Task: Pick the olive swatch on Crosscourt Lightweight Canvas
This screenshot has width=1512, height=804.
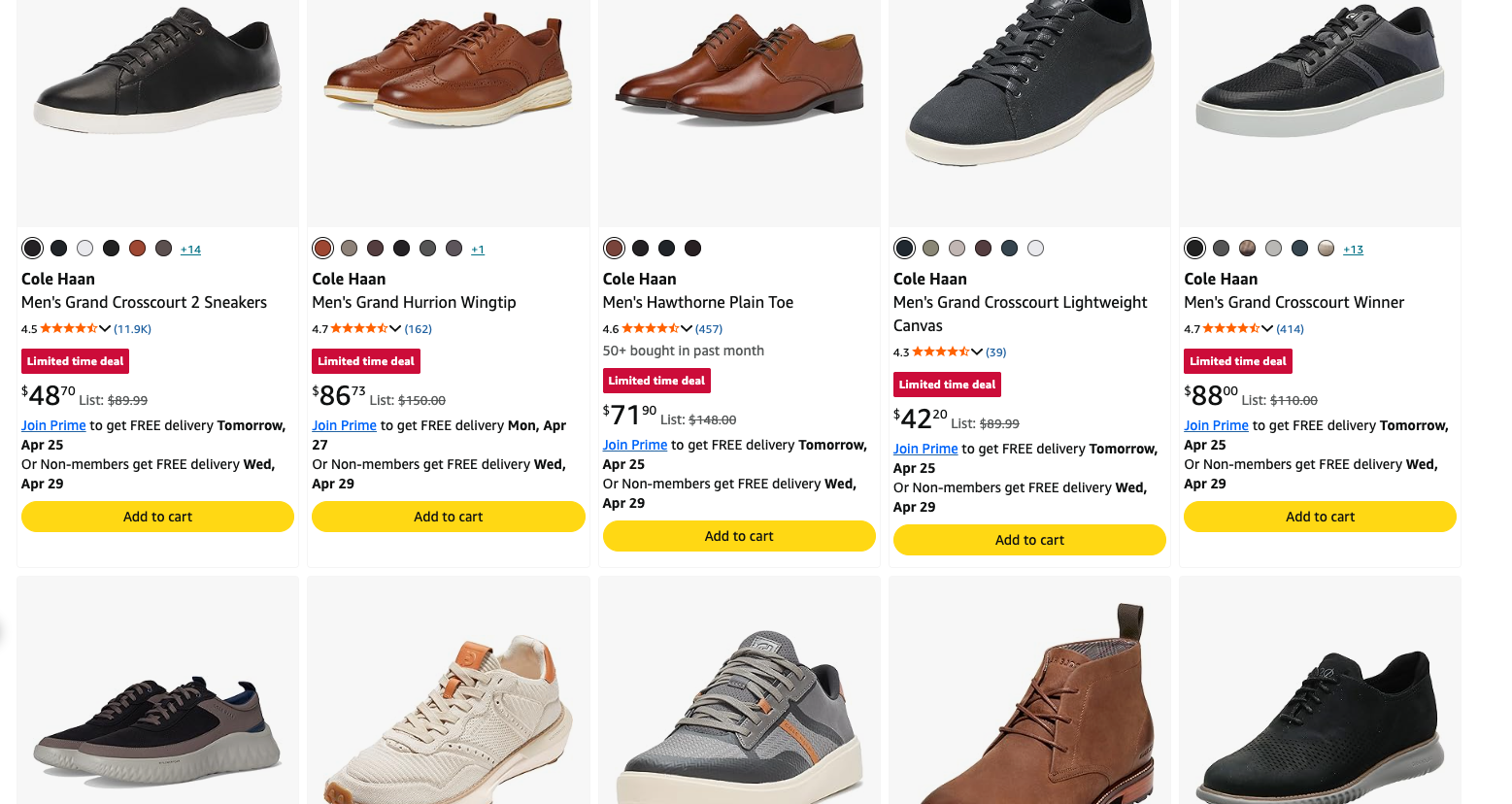Action: pyautogui.click(x=929, y=248)
